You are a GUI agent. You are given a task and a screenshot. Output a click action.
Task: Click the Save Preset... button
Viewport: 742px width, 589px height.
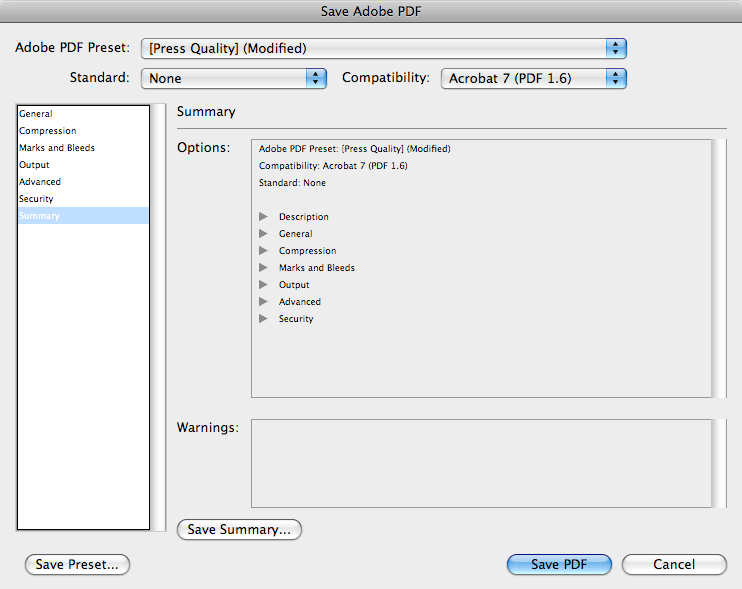tap(77, 564)
